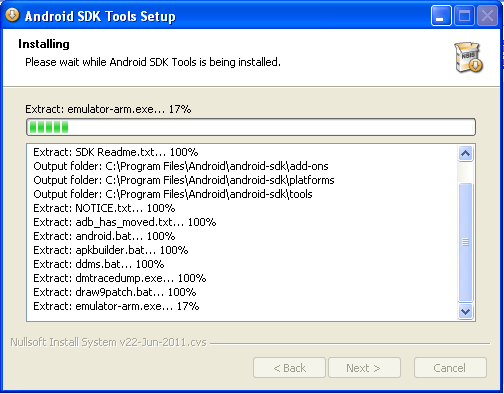Select log line for ddms.bat

(x=99, y=264)
